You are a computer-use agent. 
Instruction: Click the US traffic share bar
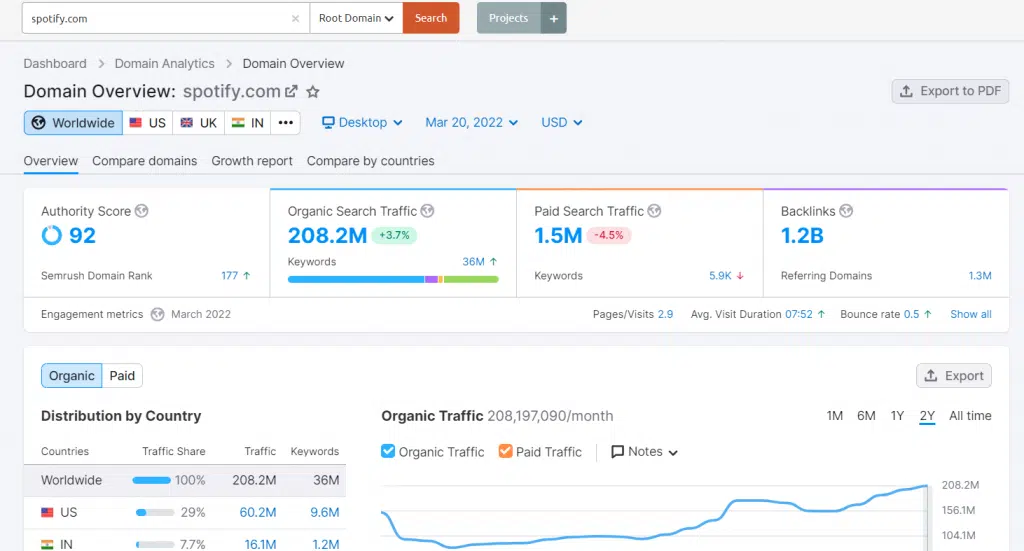[155, 512]
